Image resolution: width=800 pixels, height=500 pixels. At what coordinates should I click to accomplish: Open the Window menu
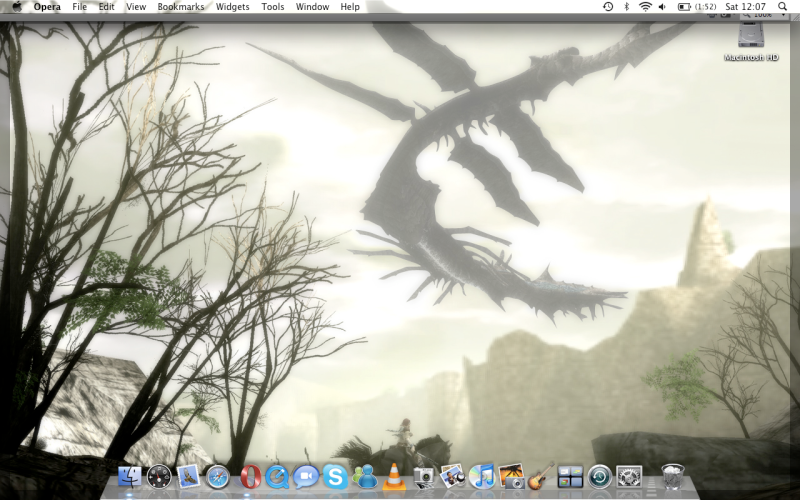[x=312, y=7]
